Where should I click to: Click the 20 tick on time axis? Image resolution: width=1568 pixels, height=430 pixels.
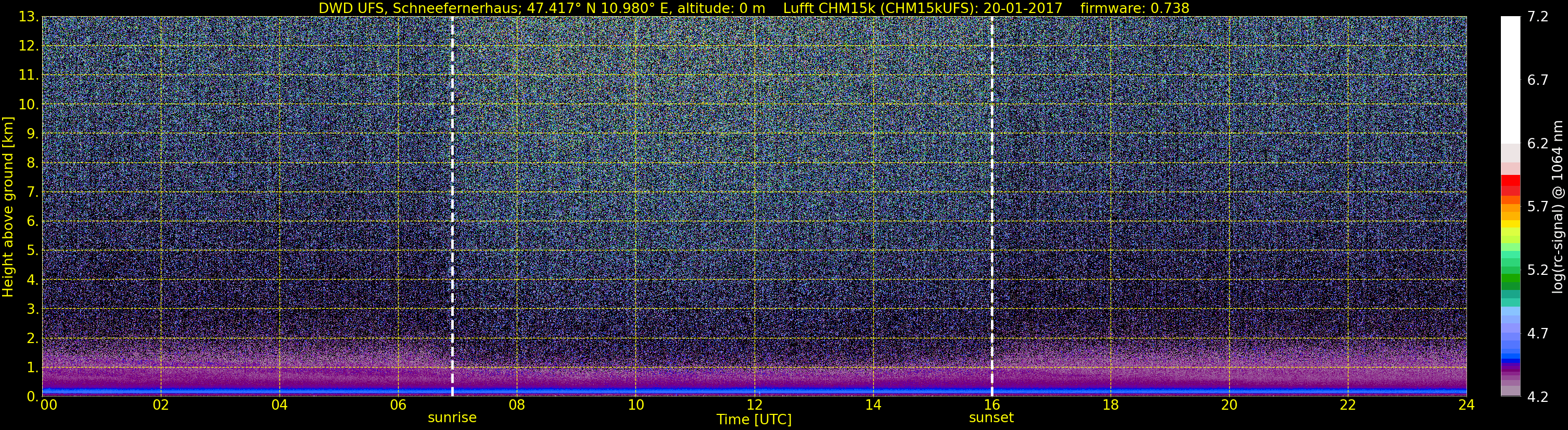click(x=1229, y=405)
